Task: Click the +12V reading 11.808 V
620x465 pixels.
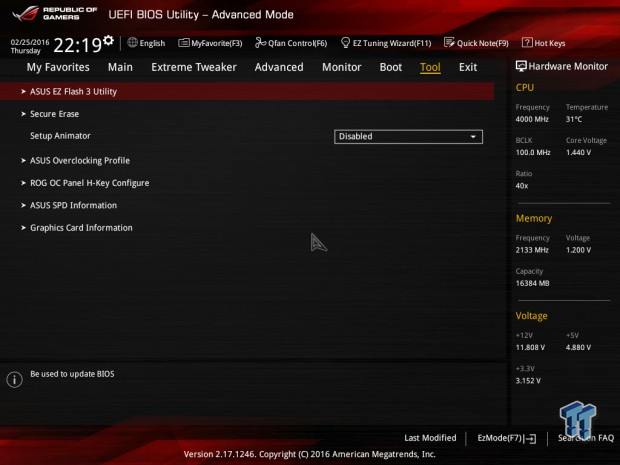Action: click(x=530, y=347)
